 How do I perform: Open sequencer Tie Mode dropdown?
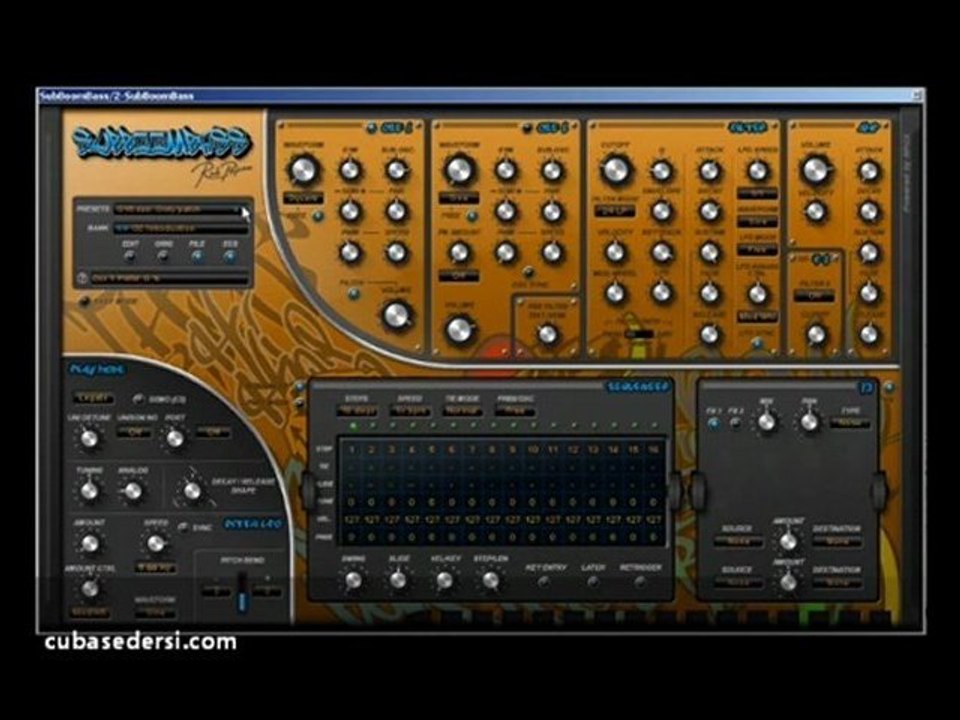(462, 411)
